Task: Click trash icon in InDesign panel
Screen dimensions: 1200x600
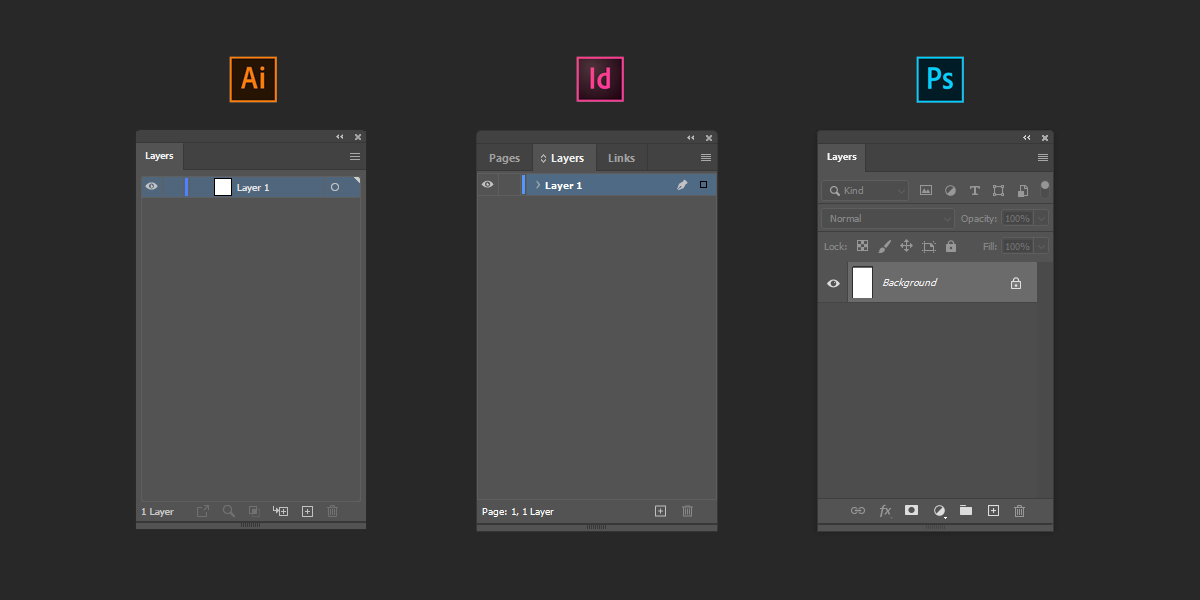Action: pos(688,511)
